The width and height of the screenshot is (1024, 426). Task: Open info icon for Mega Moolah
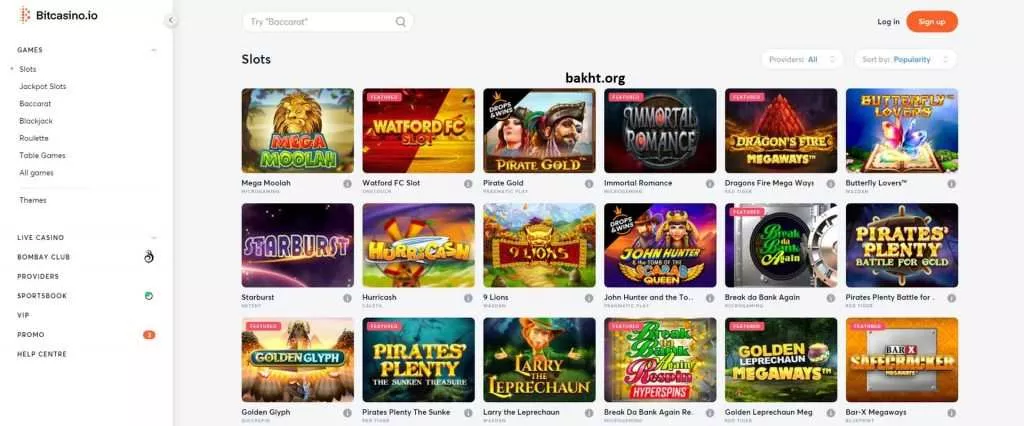point(347,184)
